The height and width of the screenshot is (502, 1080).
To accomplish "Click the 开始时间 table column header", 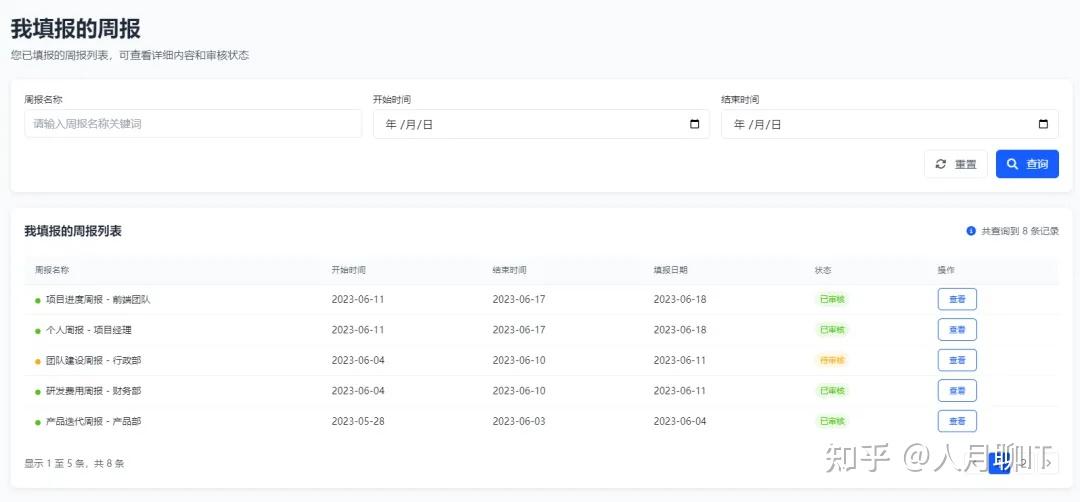I will point(349,270).
